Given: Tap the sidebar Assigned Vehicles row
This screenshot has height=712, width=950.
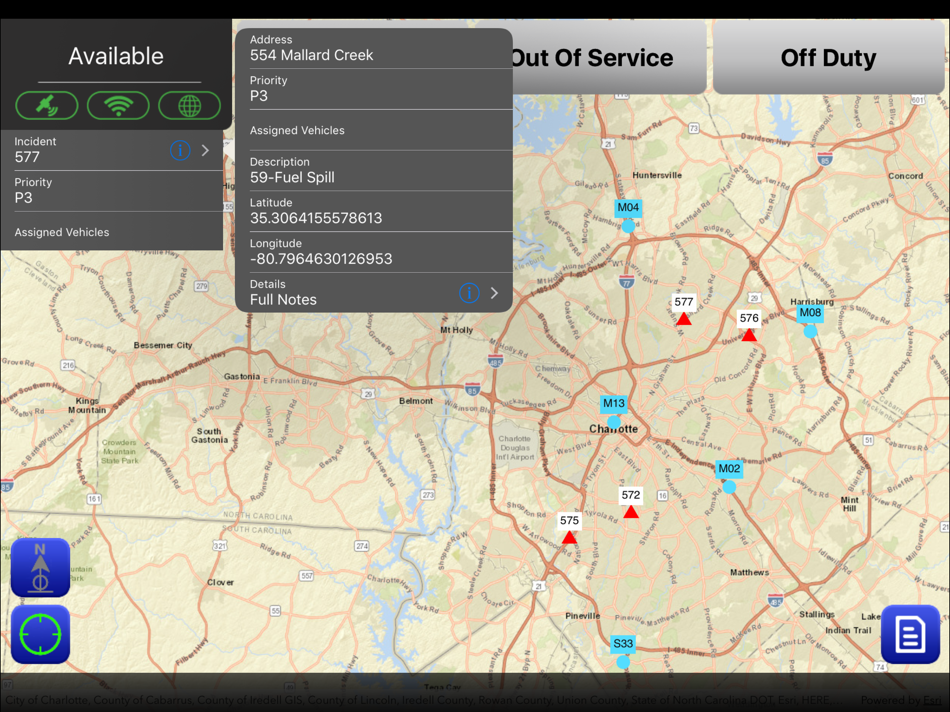Looking at the screenshot, I should [111, 231].
